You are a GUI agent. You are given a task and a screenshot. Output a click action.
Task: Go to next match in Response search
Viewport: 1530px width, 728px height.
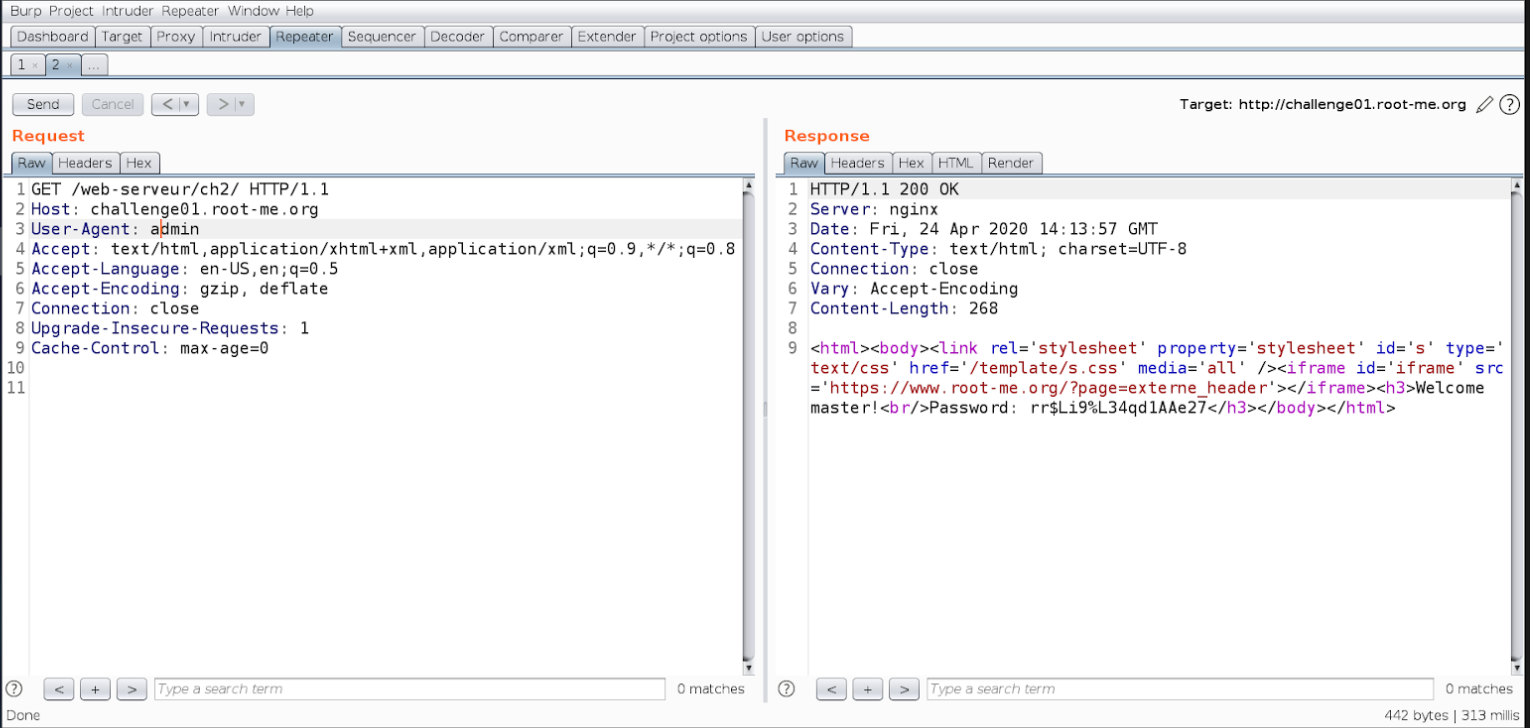point(904,688)
